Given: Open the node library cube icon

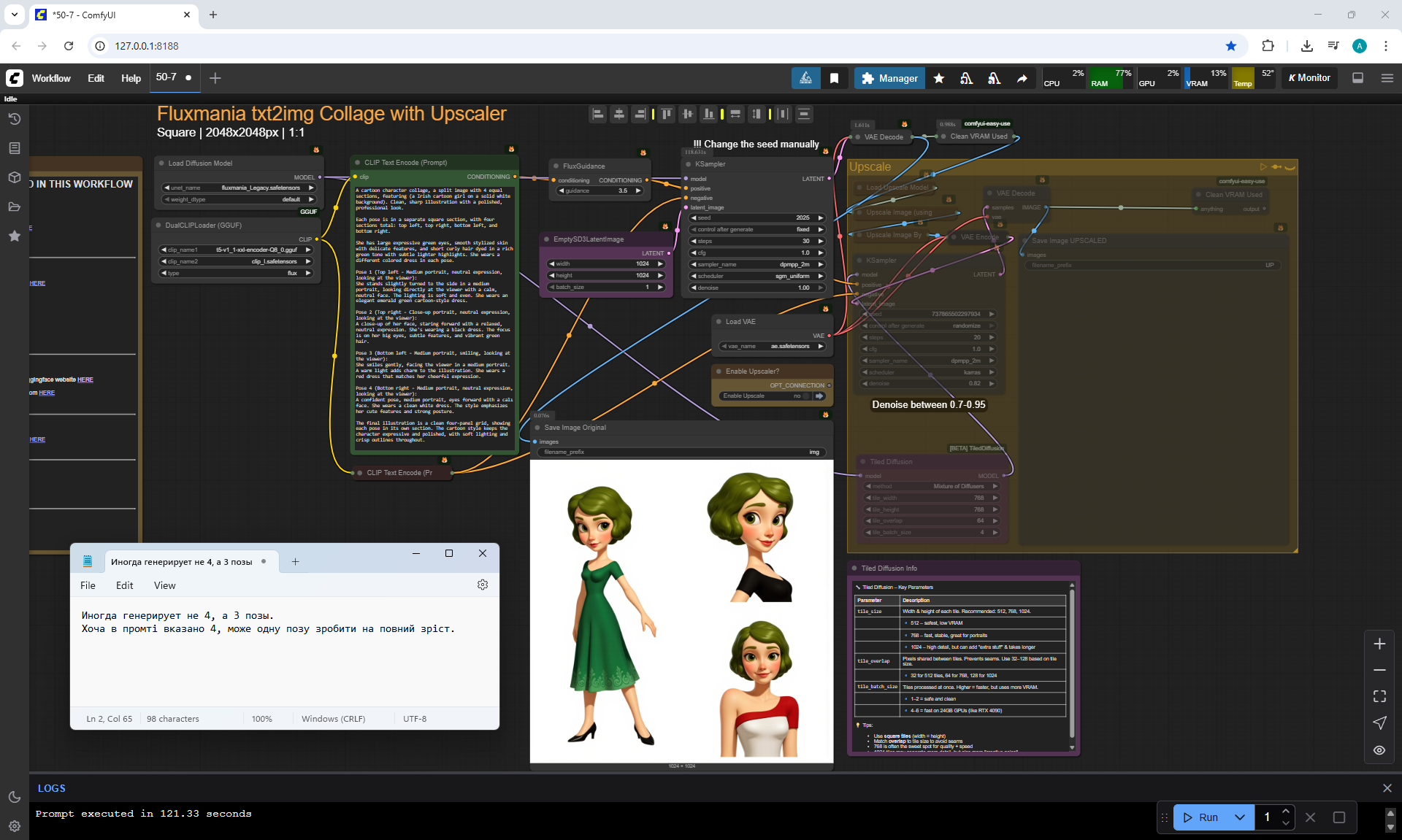Looking at the screenshot, I should pos(14,177).
